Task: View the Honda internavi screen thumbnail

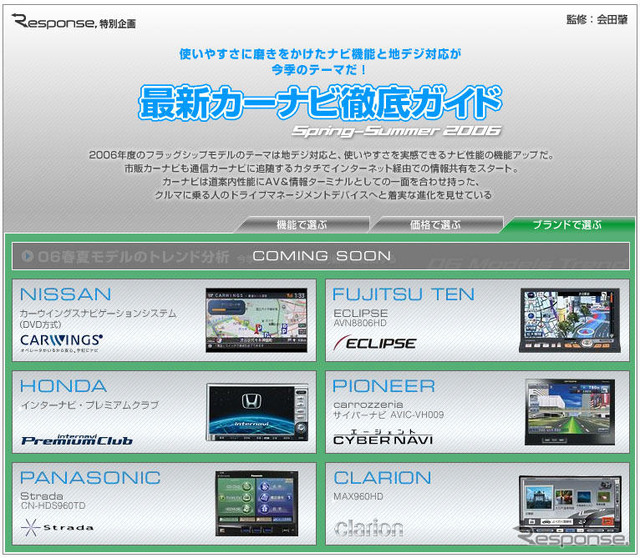Action: [x=257, y=412]
